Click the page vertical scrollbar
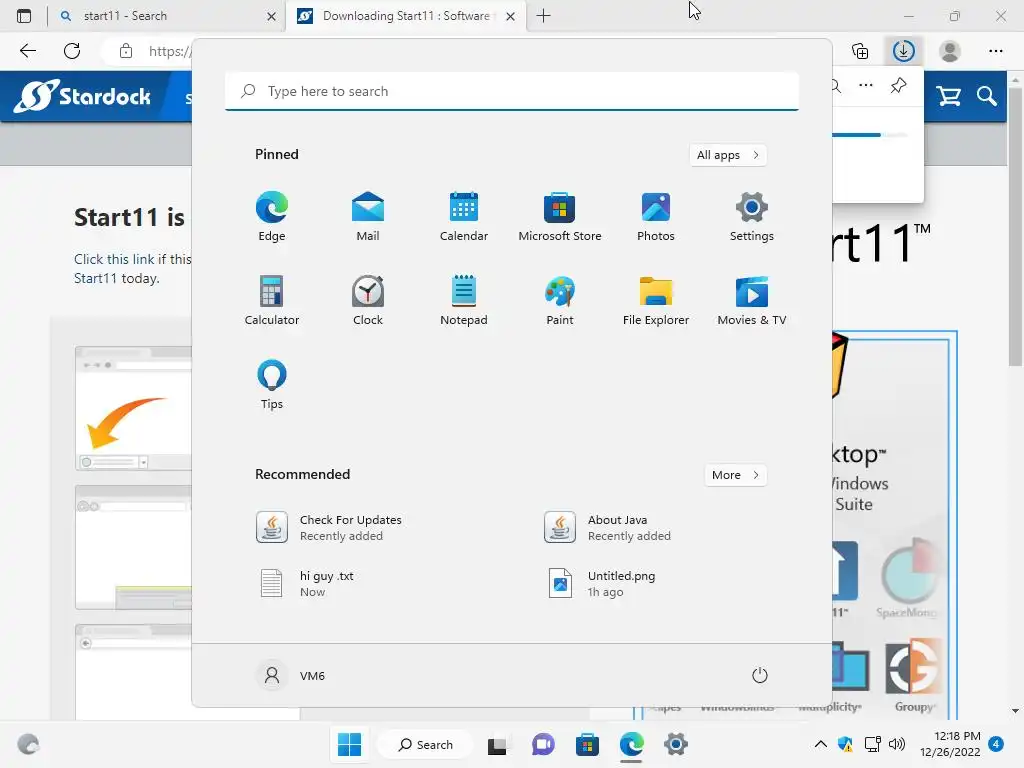Image resolution: width=1024 pixels, height=768 pixels. click(x=1015, y=226)
